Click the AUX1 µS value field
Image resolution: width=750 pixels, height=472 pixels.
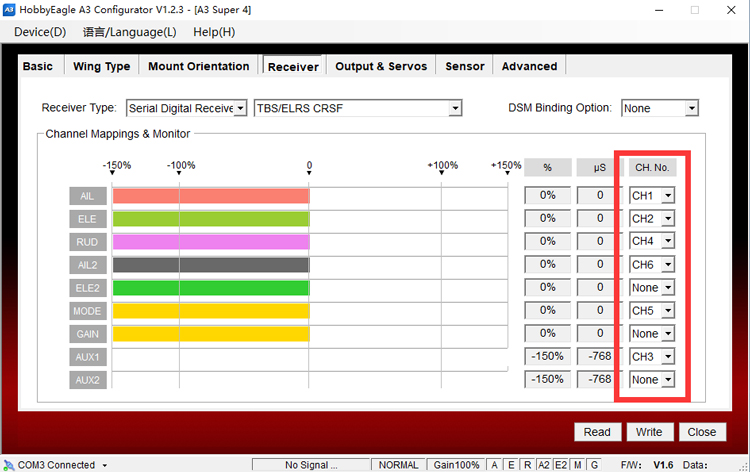pyautogui.click(x=599, y=356)
